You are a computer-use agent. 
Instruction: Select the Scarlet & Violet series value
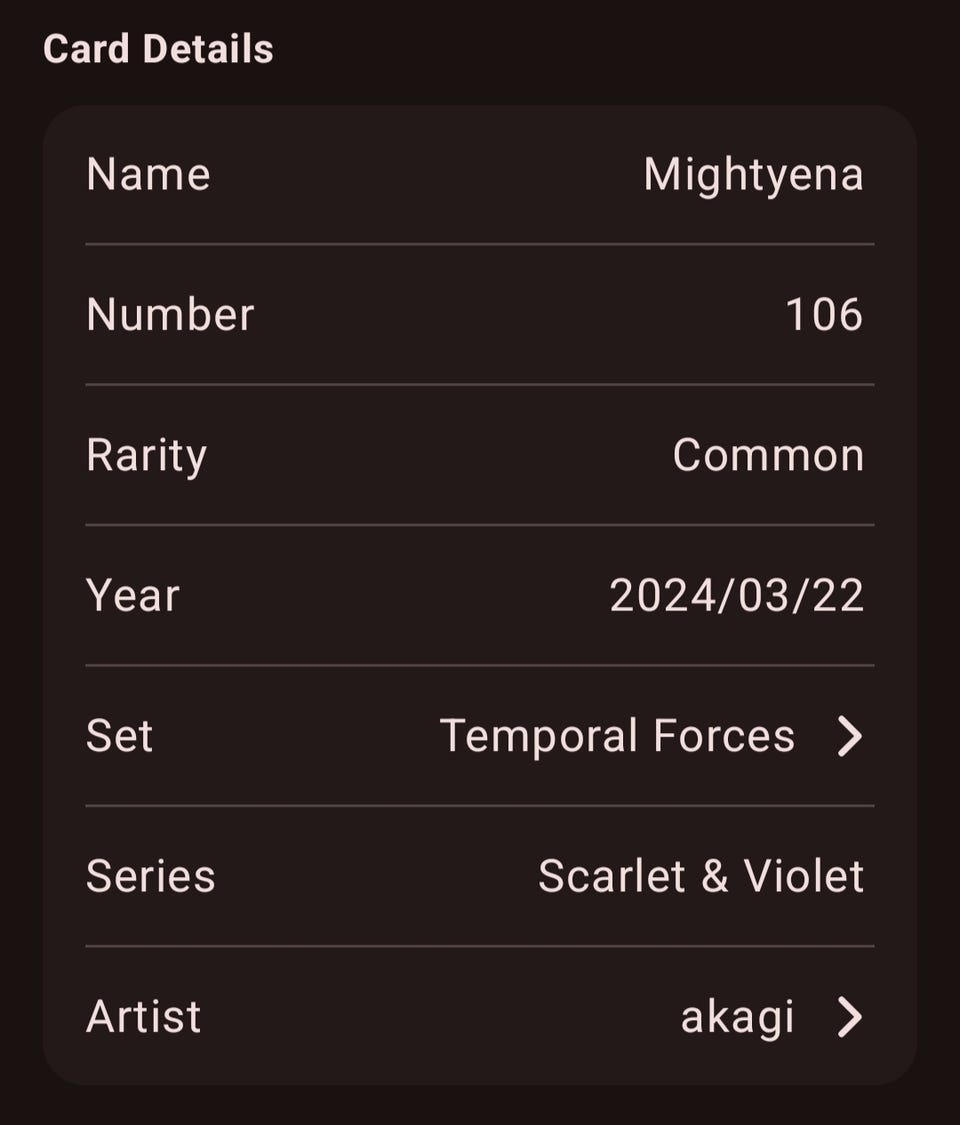tap(700, 877)
